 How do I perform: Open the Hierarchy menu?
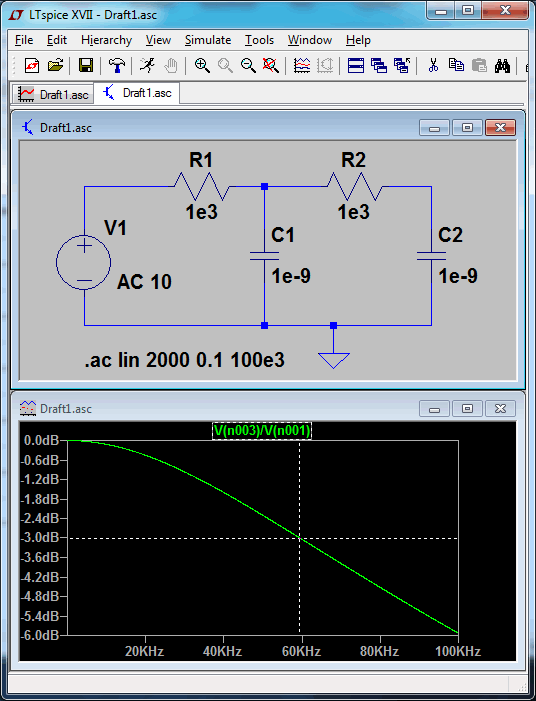point(106,40)
